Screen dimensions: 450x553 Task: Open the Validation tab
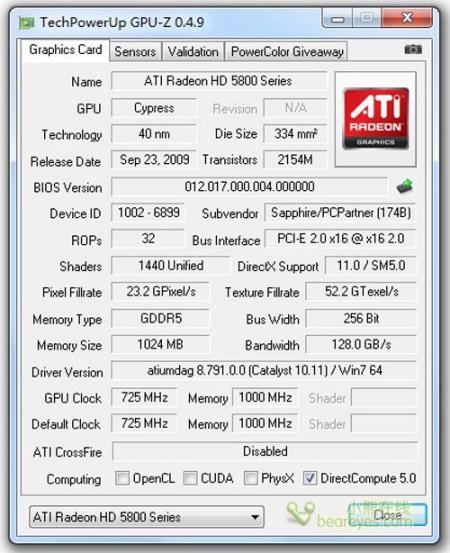pyautogui.click(x=193, y=51)
